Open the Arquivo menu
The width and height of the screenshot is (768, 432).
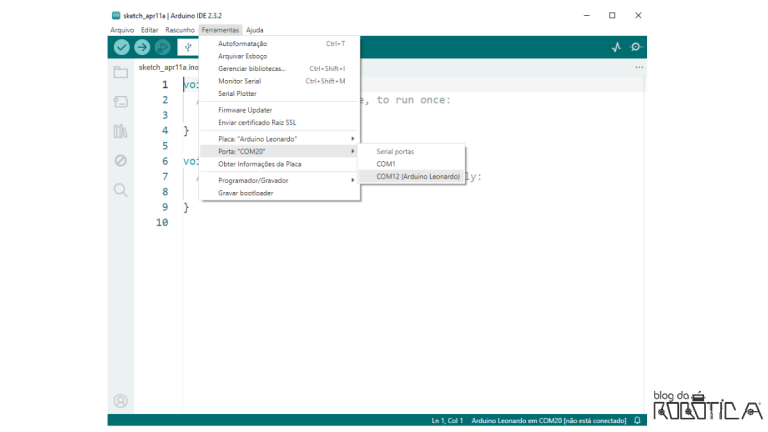coord(122,30)
